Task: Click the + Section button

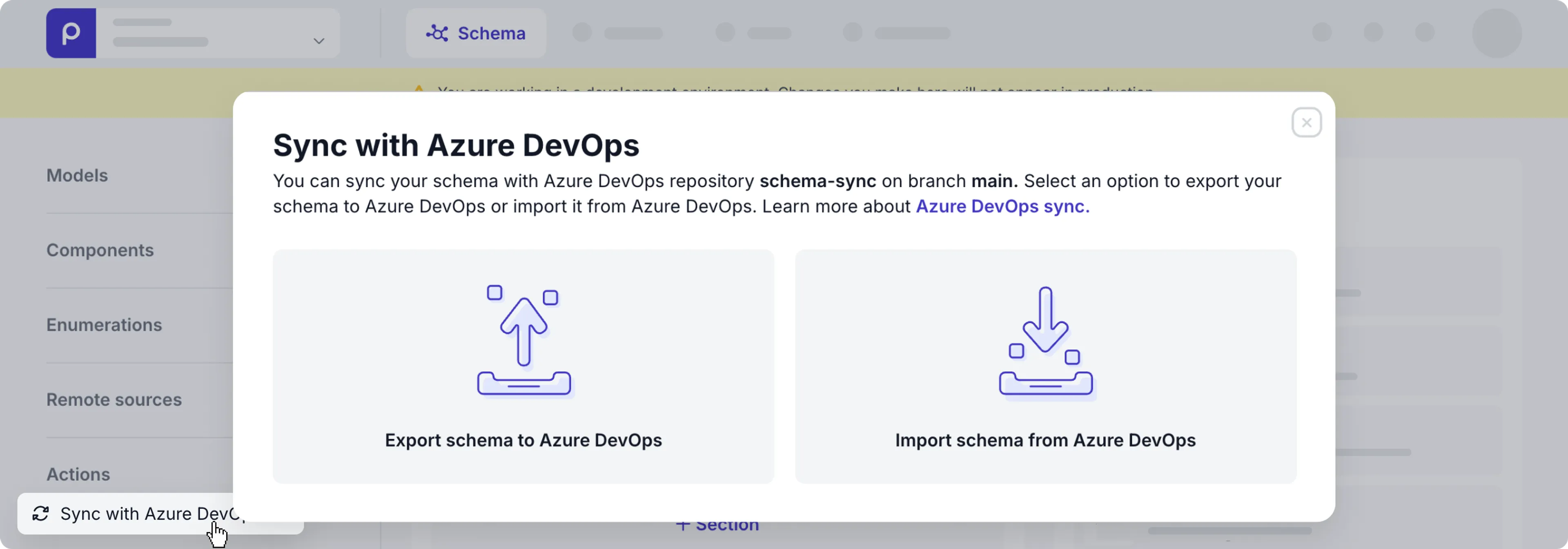Action: coord(718,524)
